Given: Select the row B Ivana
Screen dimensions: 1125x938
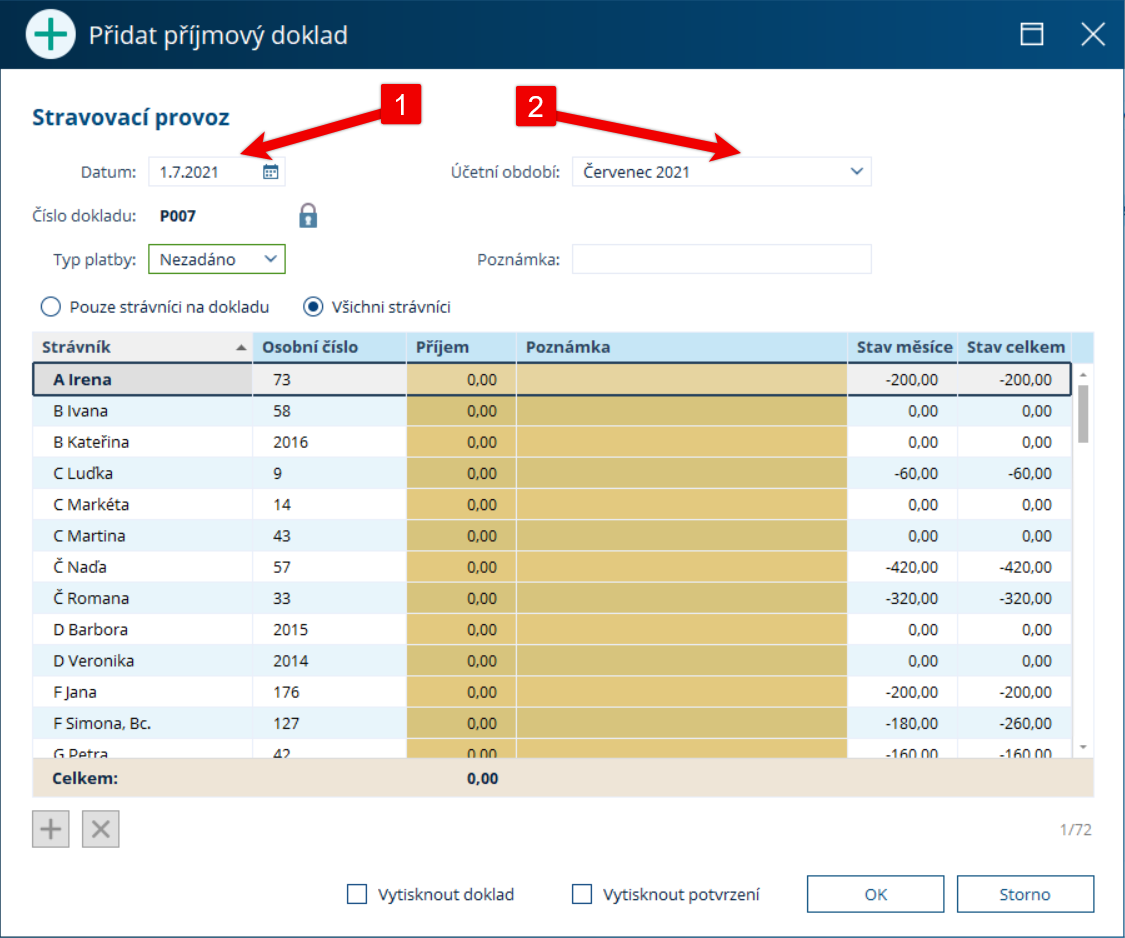Looking at the screenshot, I should click(x=552, y=411).
